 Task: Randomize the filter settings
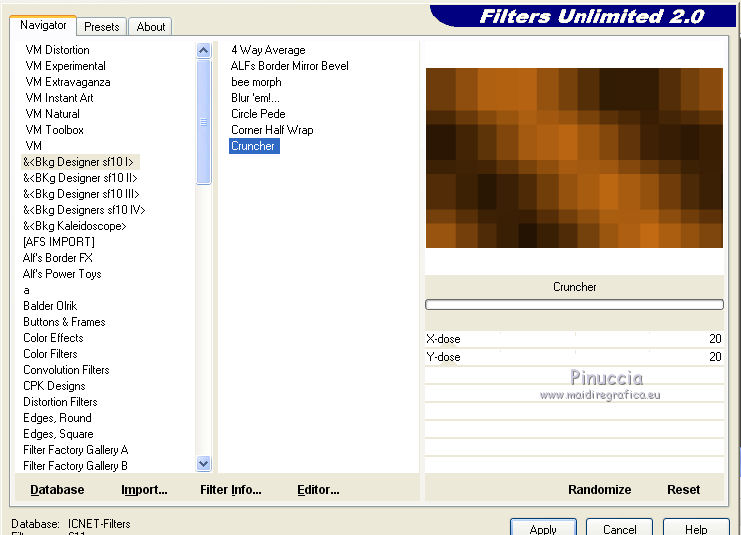click(599, 490)
